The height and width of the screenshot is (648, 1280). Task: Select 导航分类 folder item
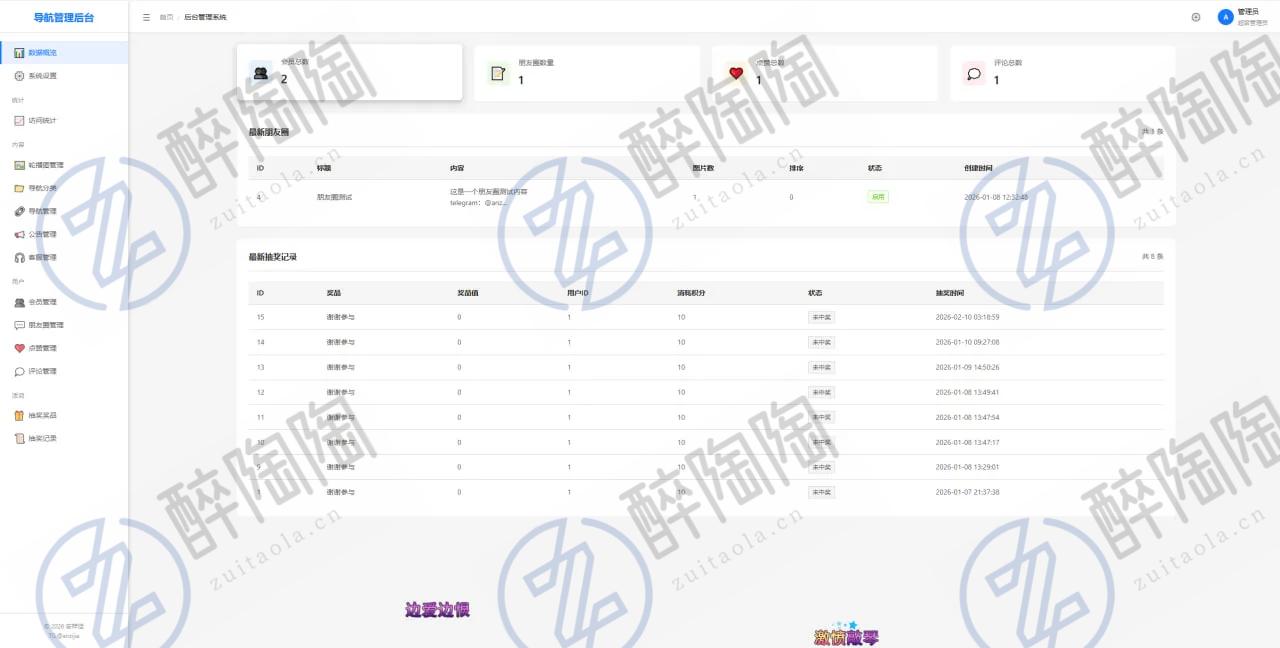point(42,188)
